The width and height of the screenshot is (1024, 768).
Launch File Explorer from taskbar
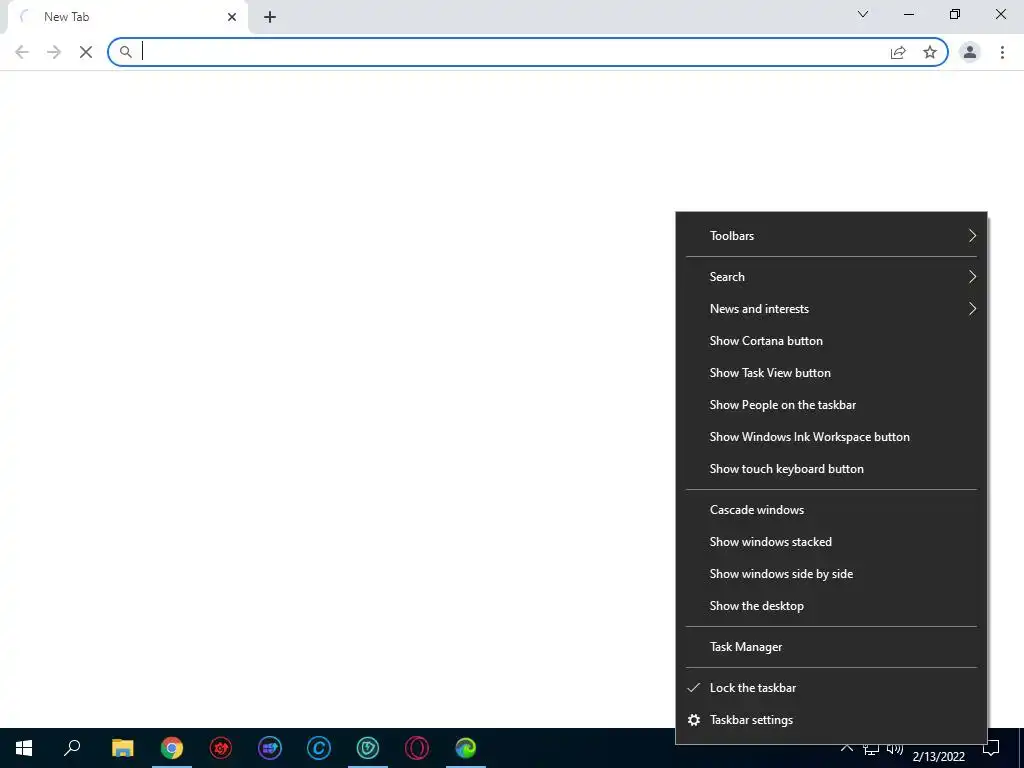122,748
